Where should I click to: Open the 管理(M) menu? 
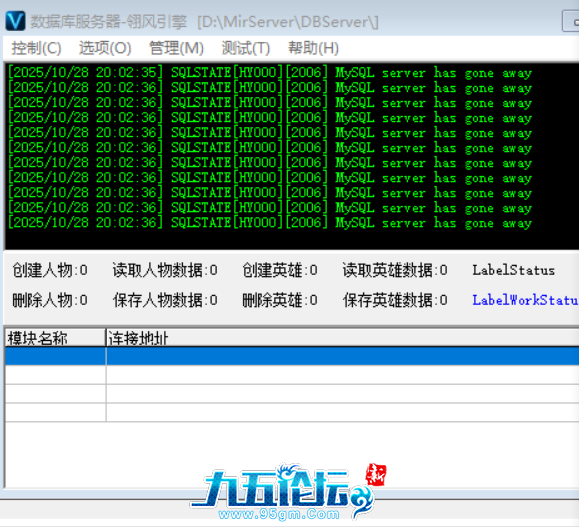pos(177,48)
